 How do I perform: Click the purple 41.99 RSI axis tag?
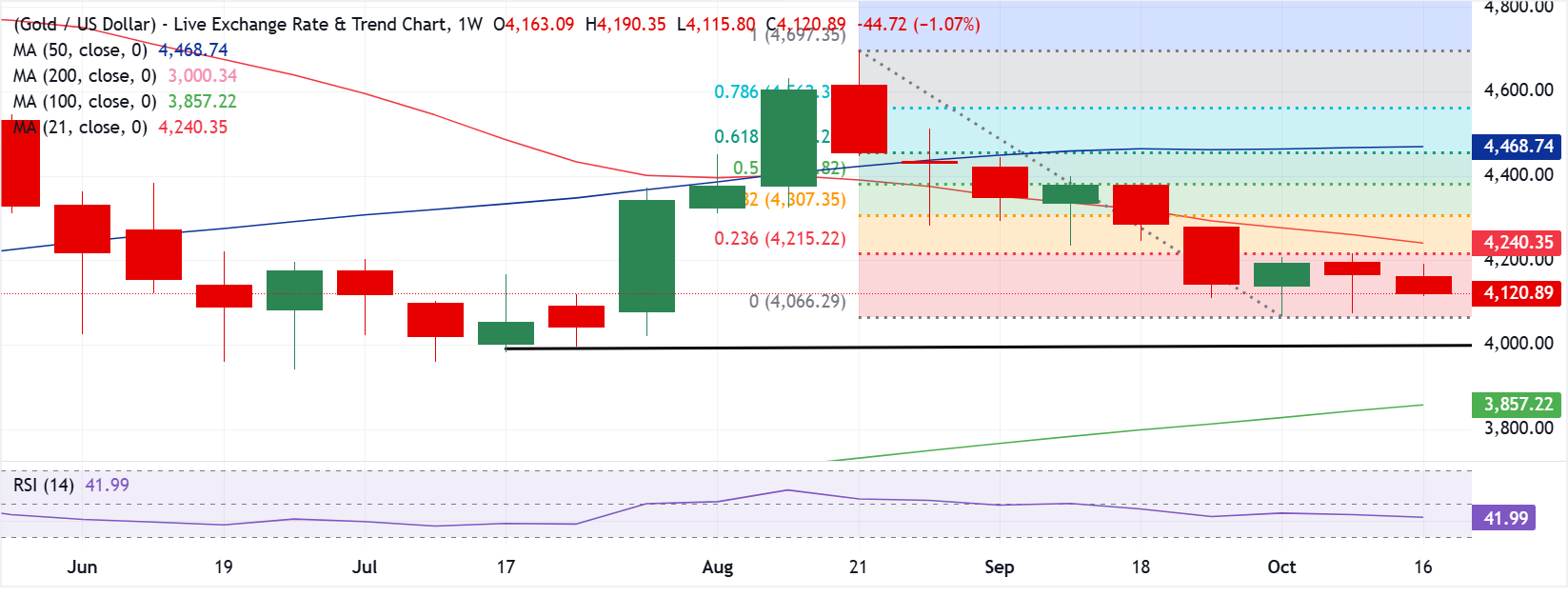click(x=1505, y=518)
